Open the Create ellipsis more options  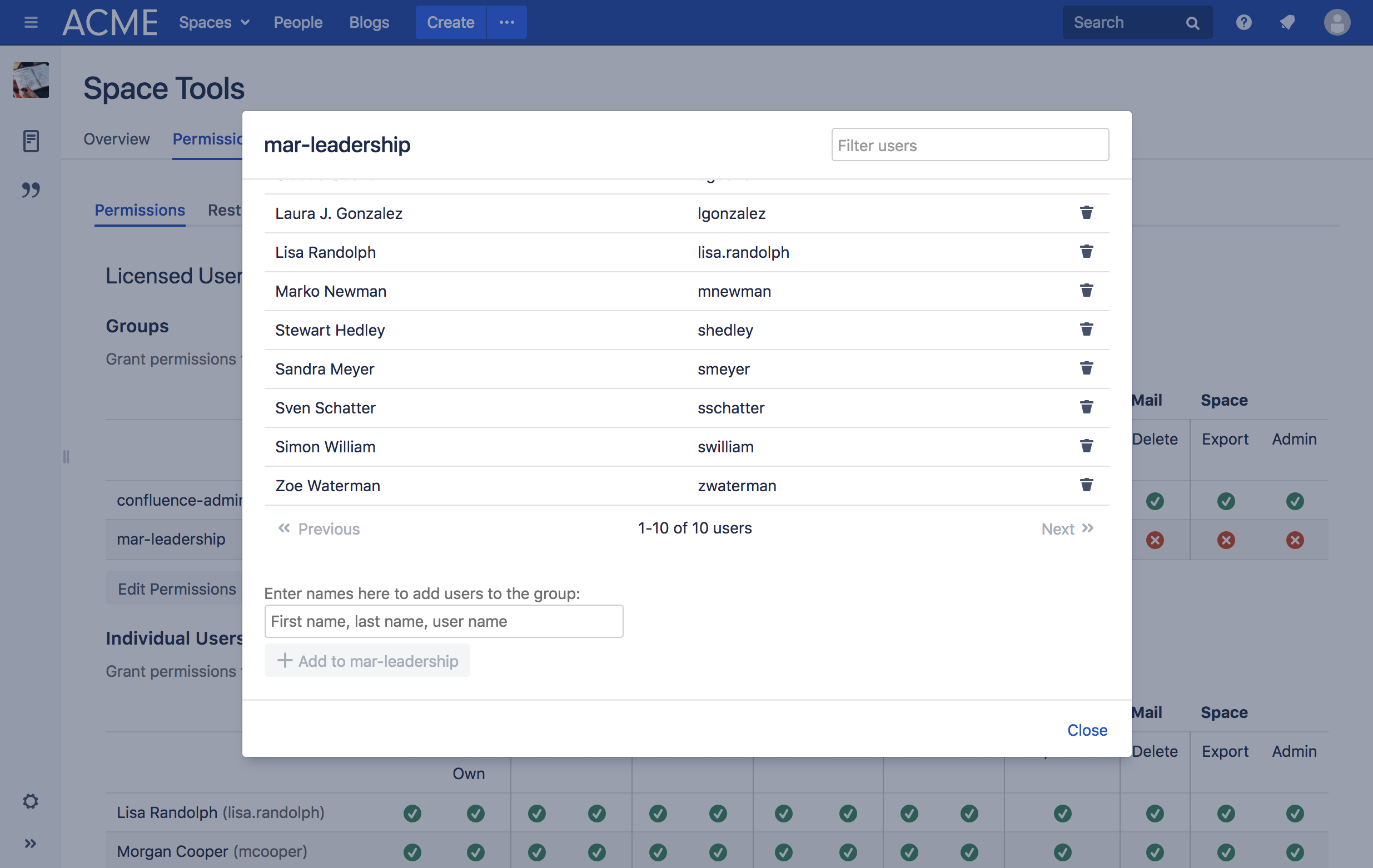[x=506, y=22]
